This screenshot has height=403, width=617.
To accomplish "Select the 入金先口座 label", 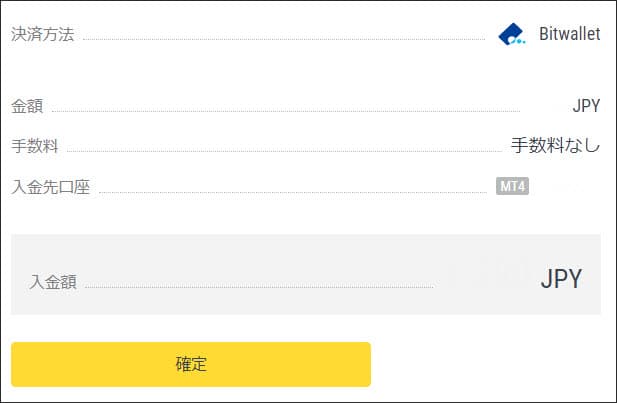I will pos(51,187).
